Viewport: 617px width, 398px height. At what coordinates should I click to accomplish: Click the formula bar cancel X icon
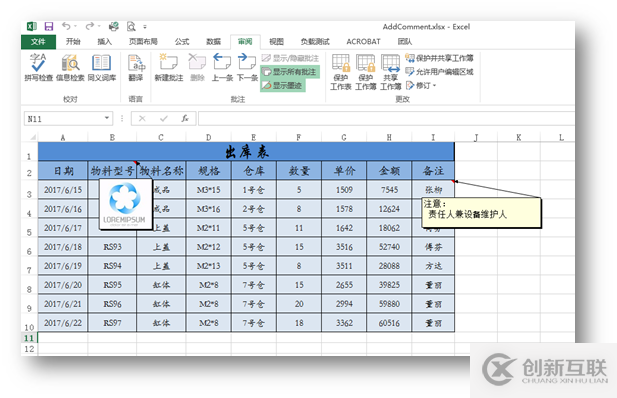pyautogui.click(x=142, y=118)
